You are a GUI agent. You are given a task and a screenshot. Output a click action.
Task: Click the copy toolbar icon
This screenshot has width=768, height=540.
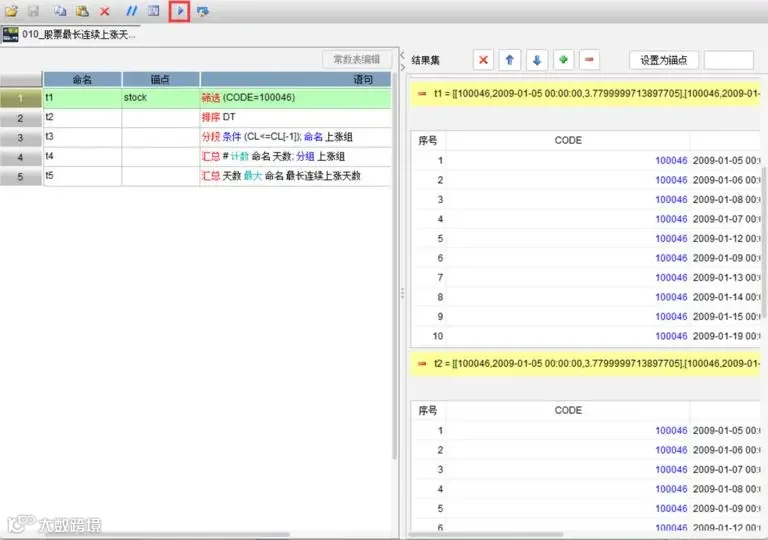(x=60, y=11)
